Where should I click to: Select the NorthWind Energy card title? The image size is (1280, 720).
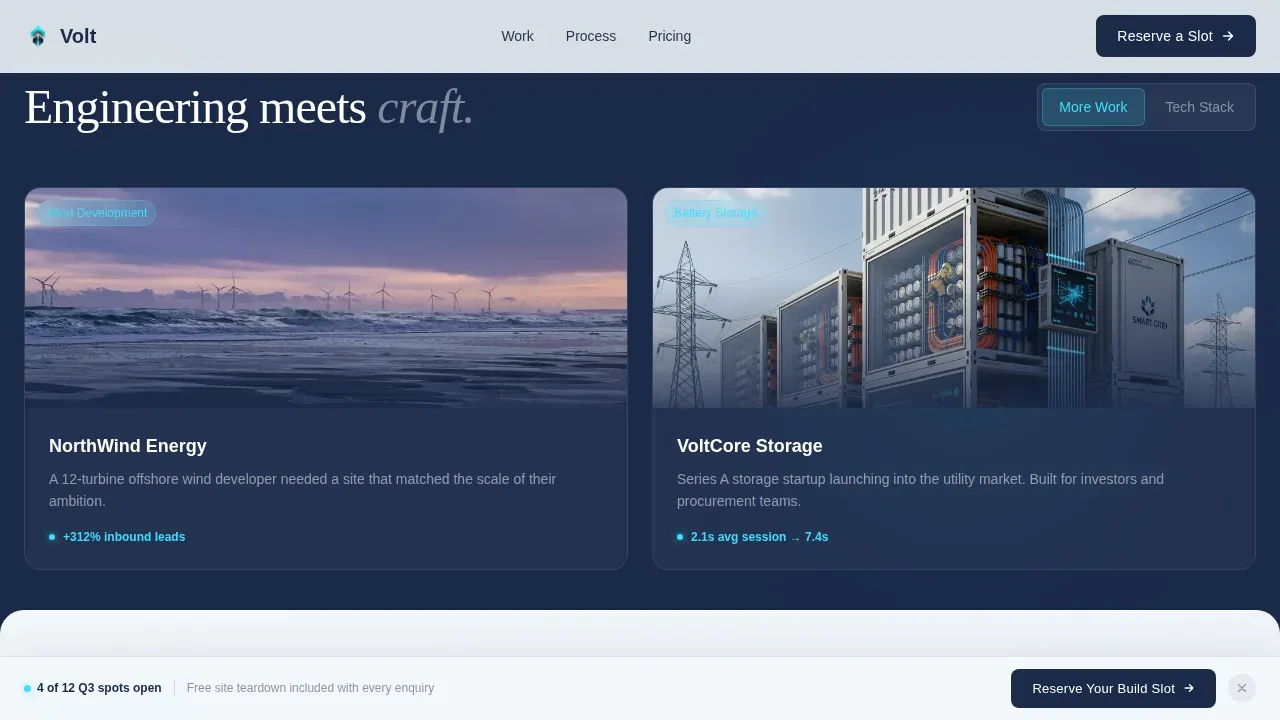pos(128,446)
